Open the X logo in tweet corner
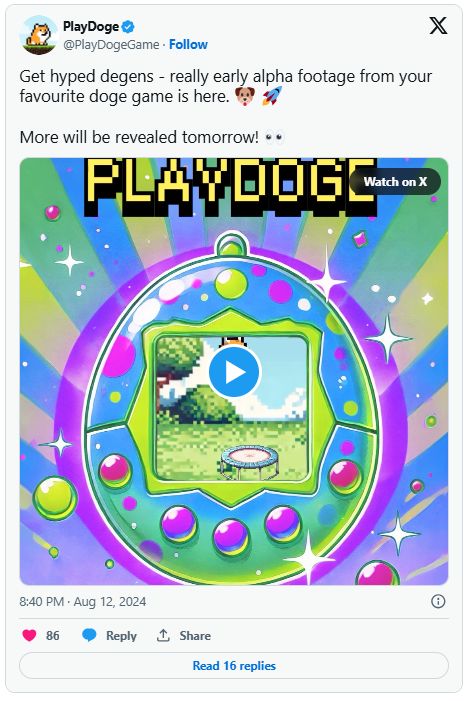 [438, 25]
